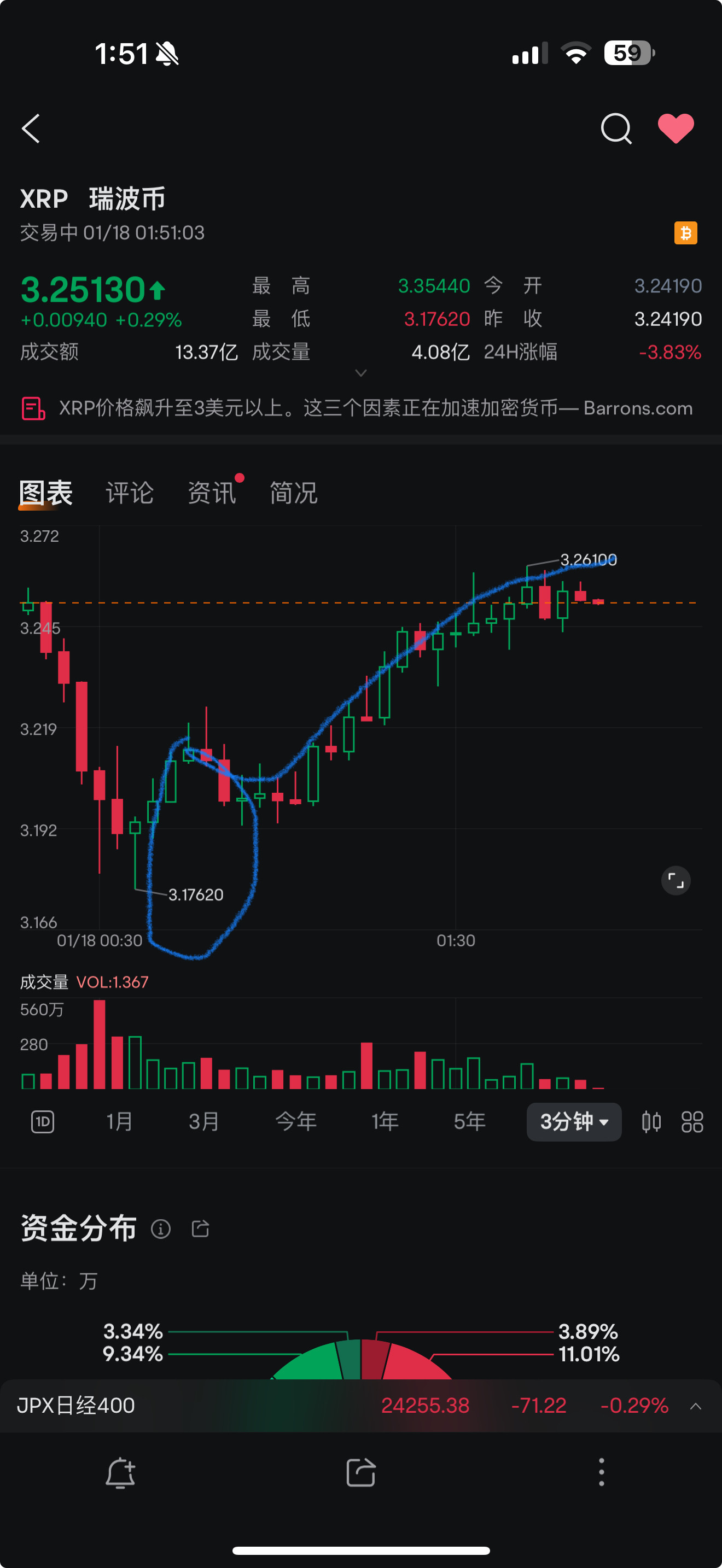Share the 资金分布 section icon

point(200,1229)
